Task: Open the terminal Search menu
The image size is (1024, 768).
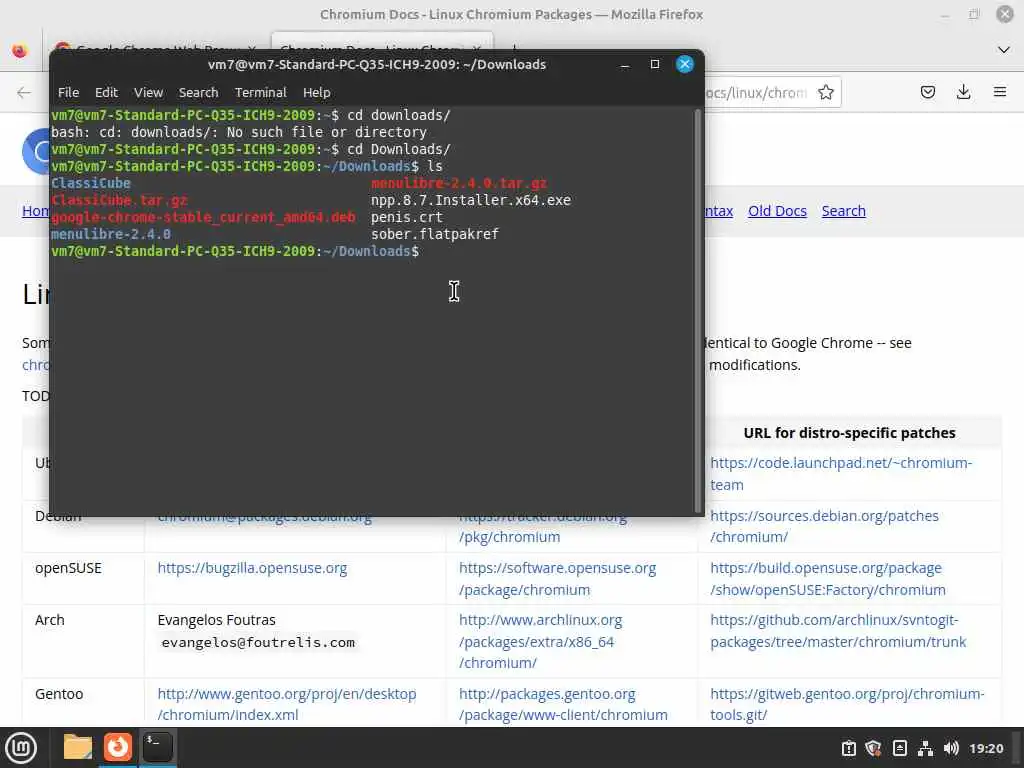Action: pos(199,93)
